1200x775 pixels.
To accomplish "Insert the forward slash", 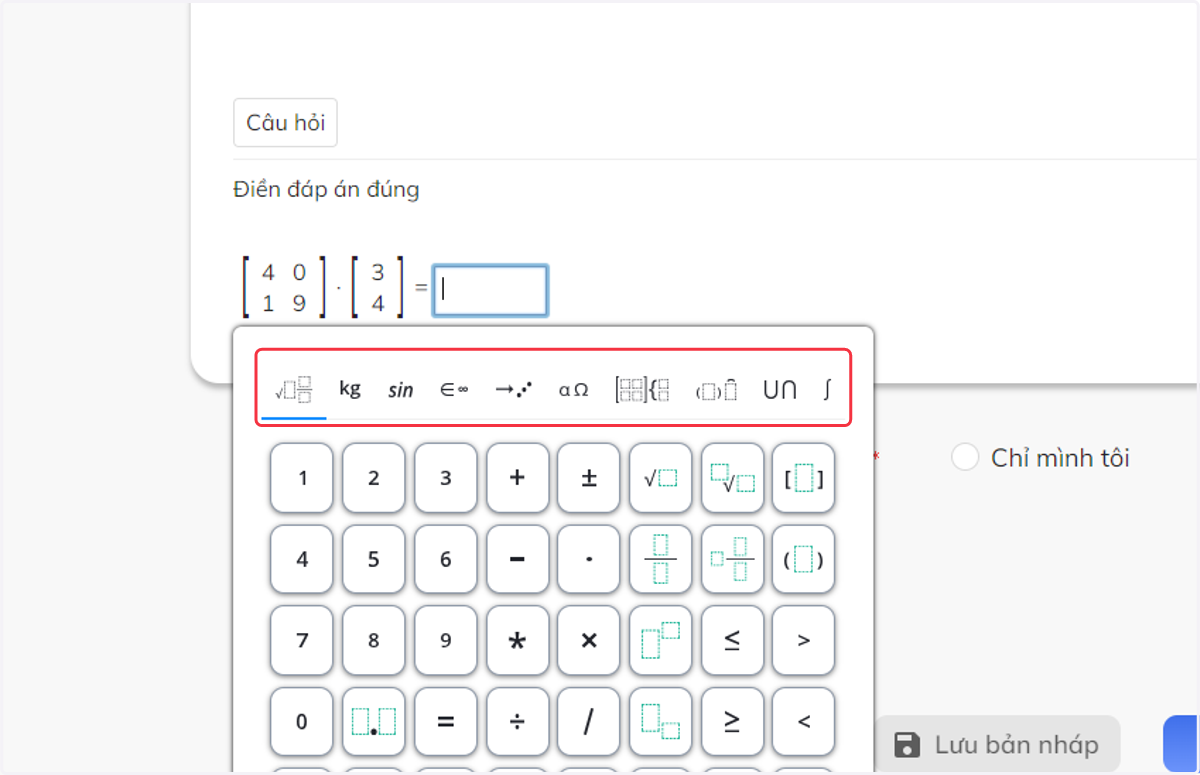I will [589, 721].
